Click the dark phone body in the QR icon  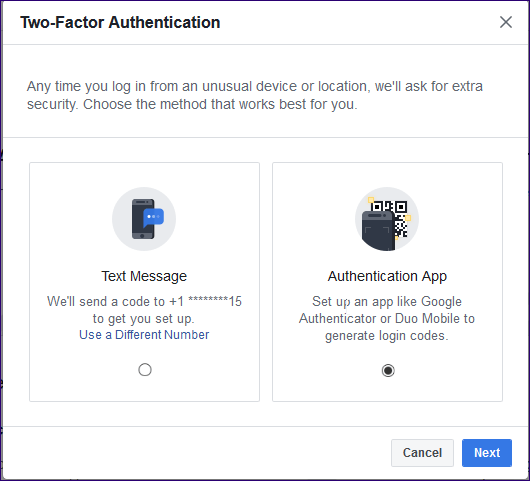click(378, 231)
